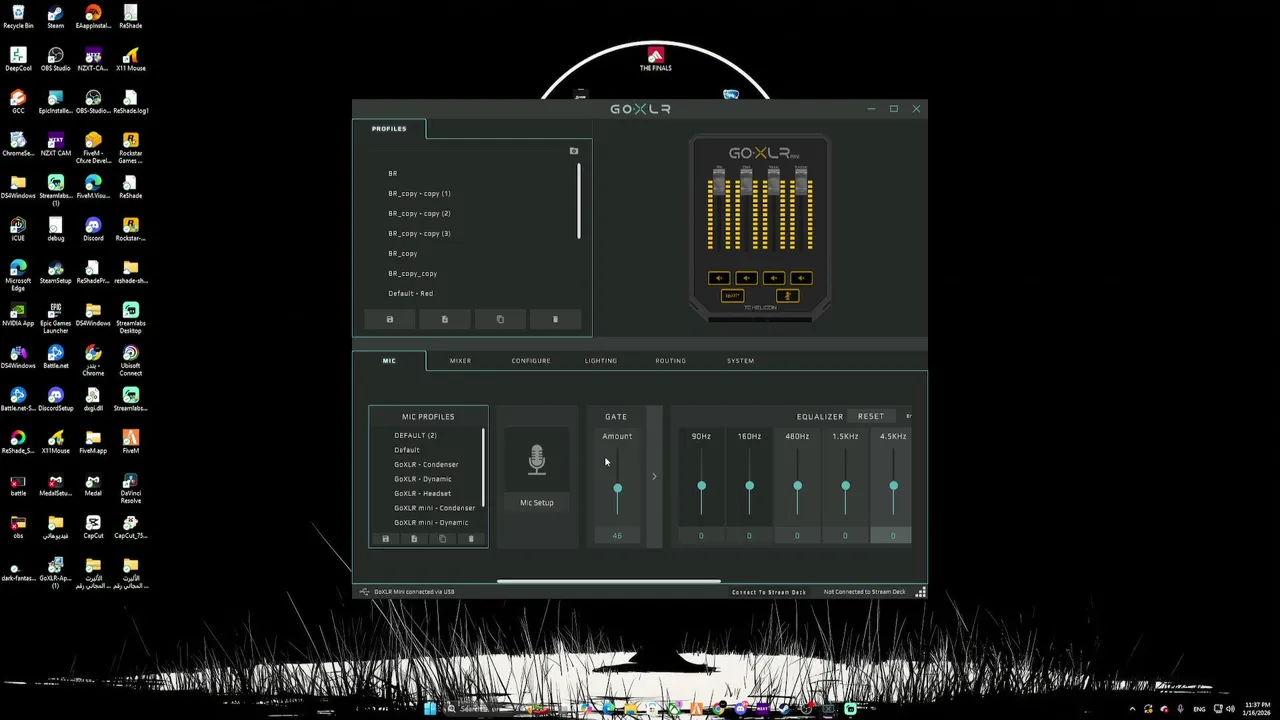1280x720 pixels.
Task: Open the NVIDIA App desktop shortcut
Action: [18, 314]
